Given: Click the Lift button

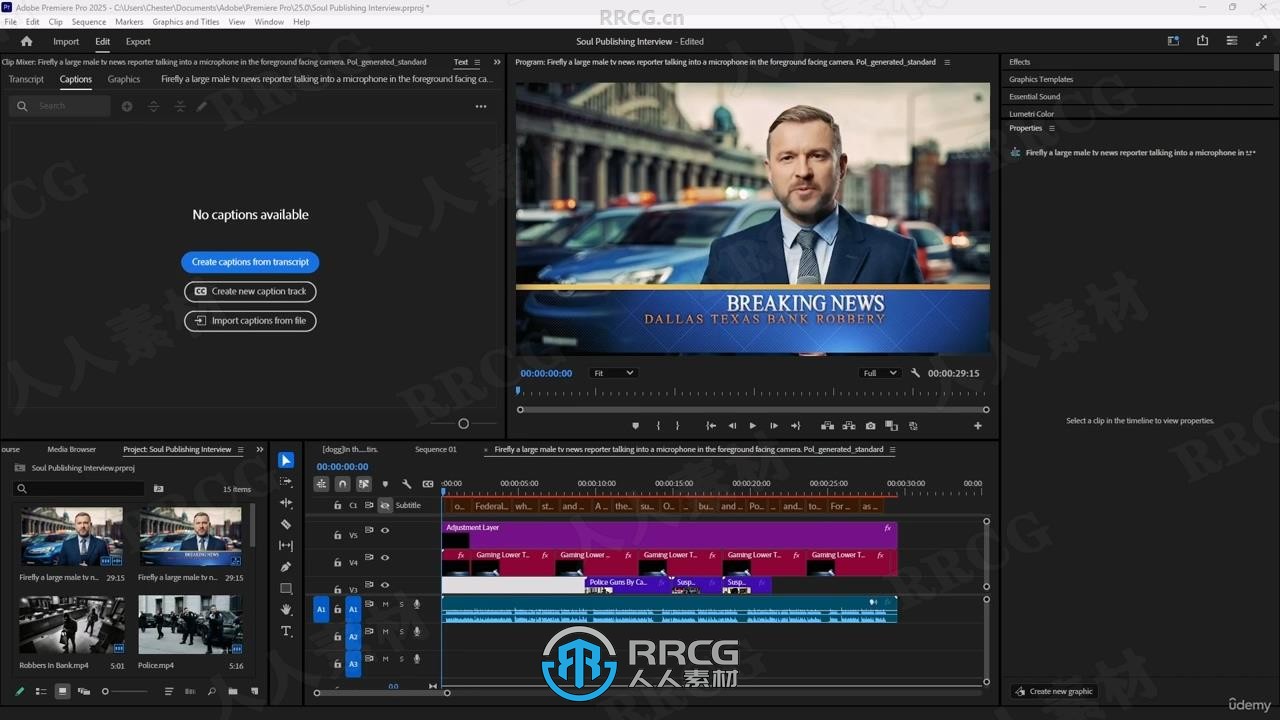Looking at the screenshot, I should [827, 426].
